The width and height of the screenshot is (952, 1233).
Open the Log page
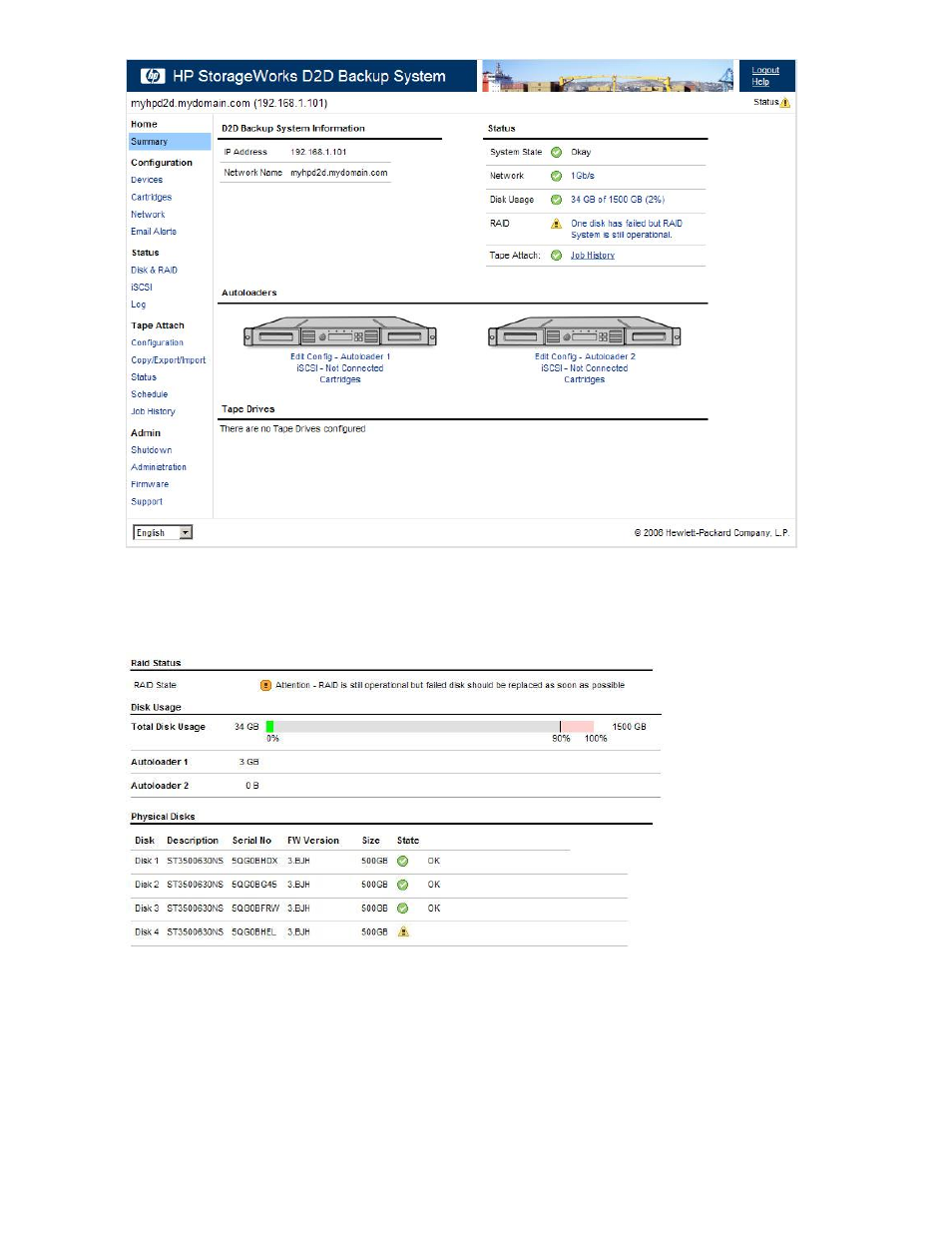tap(139, 305)
